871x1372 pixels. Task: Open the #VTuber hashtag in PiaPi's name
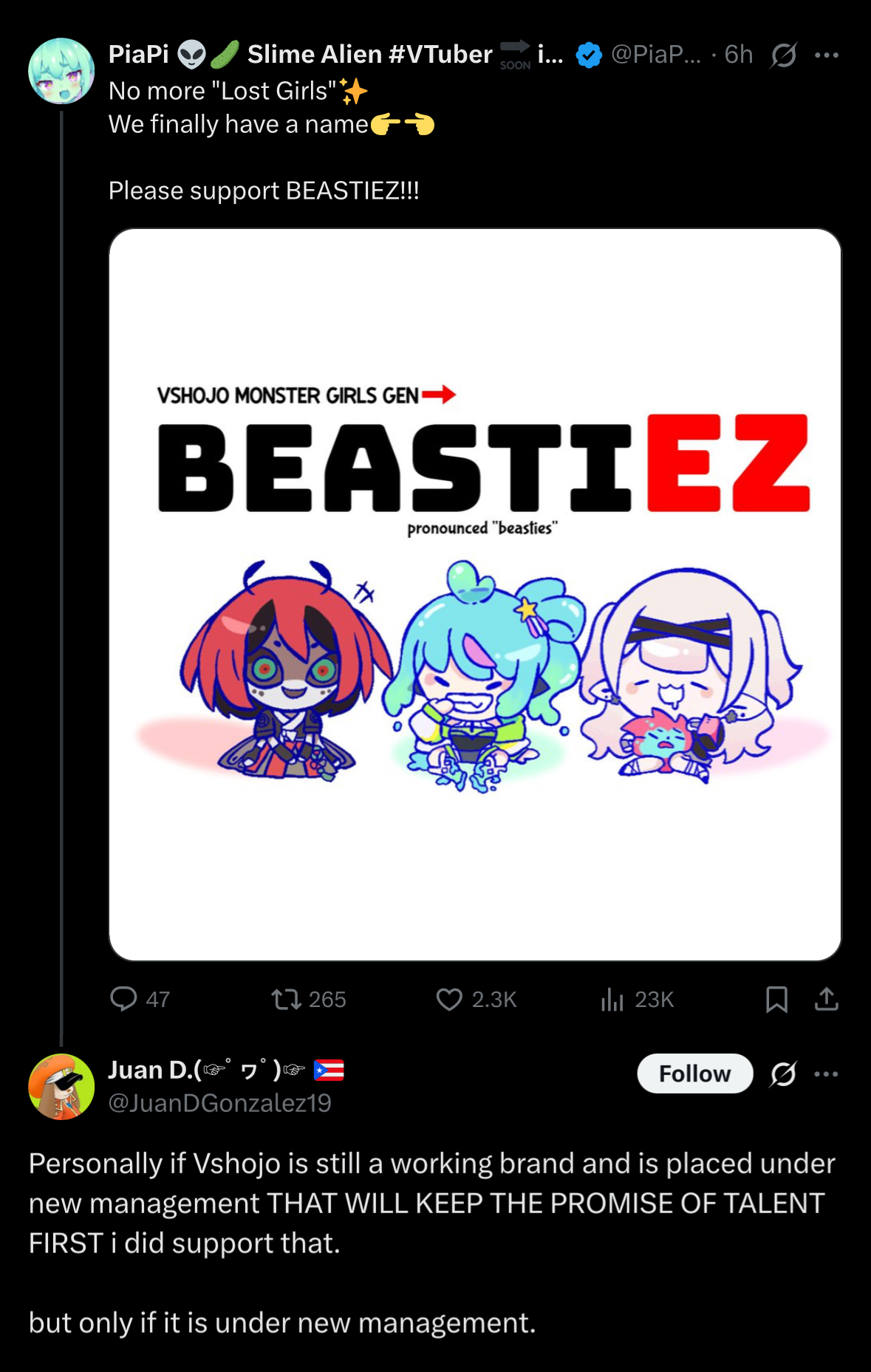tap(440, 54)
